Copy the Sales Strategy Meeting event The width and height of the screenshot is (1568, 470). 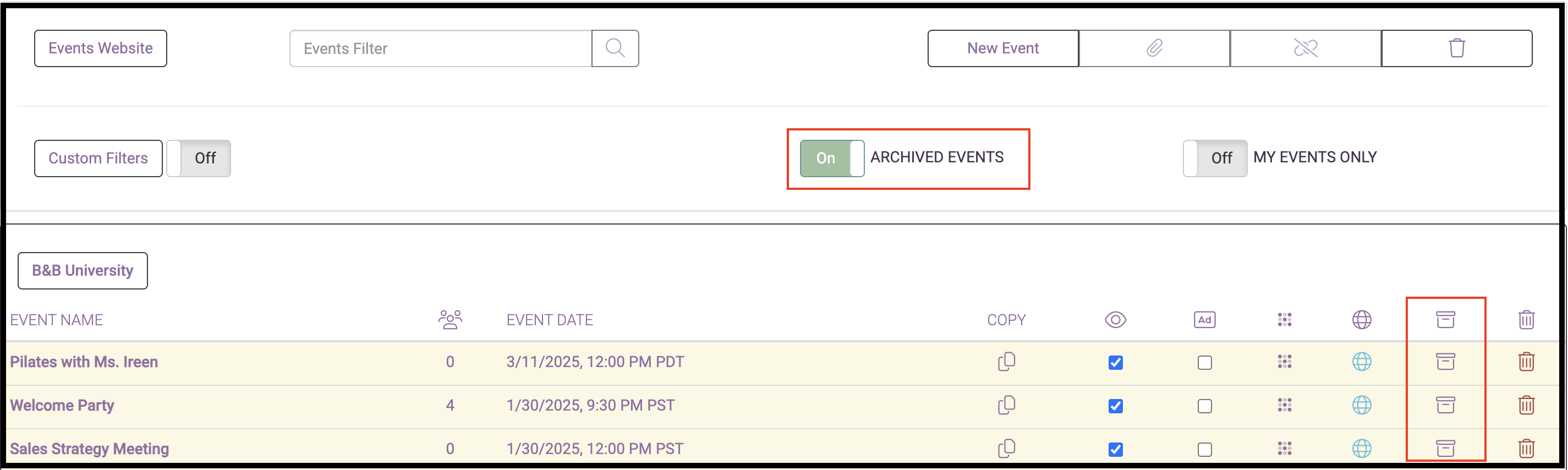[x=1006, y=449]
